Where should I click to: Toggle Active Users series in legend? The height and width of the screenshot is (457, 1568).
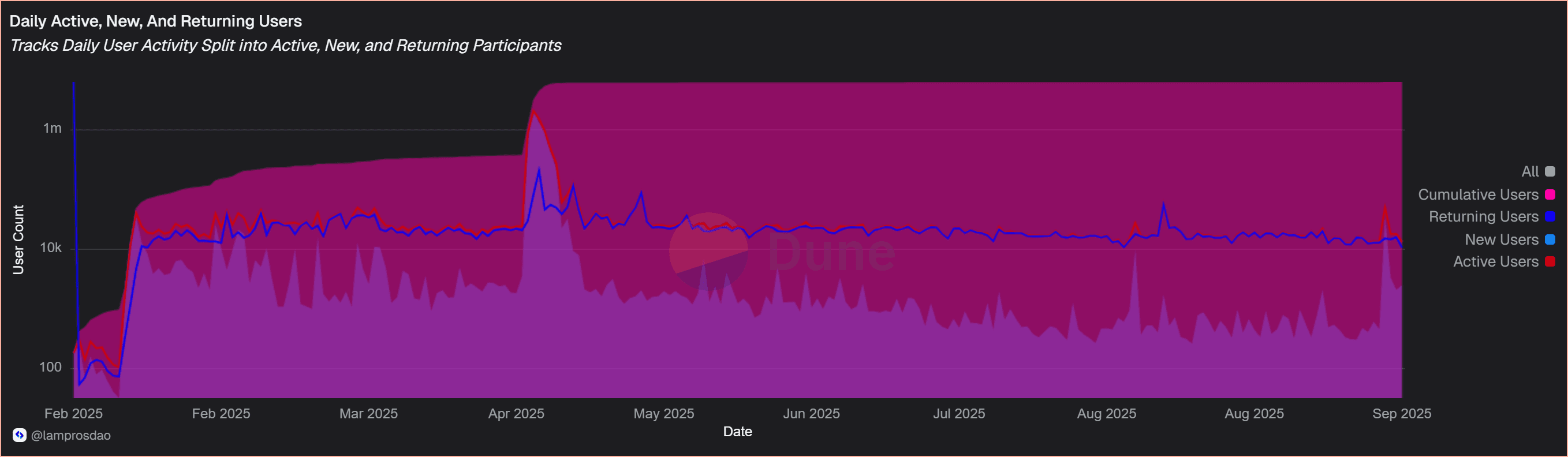(x=1503, y=261)
